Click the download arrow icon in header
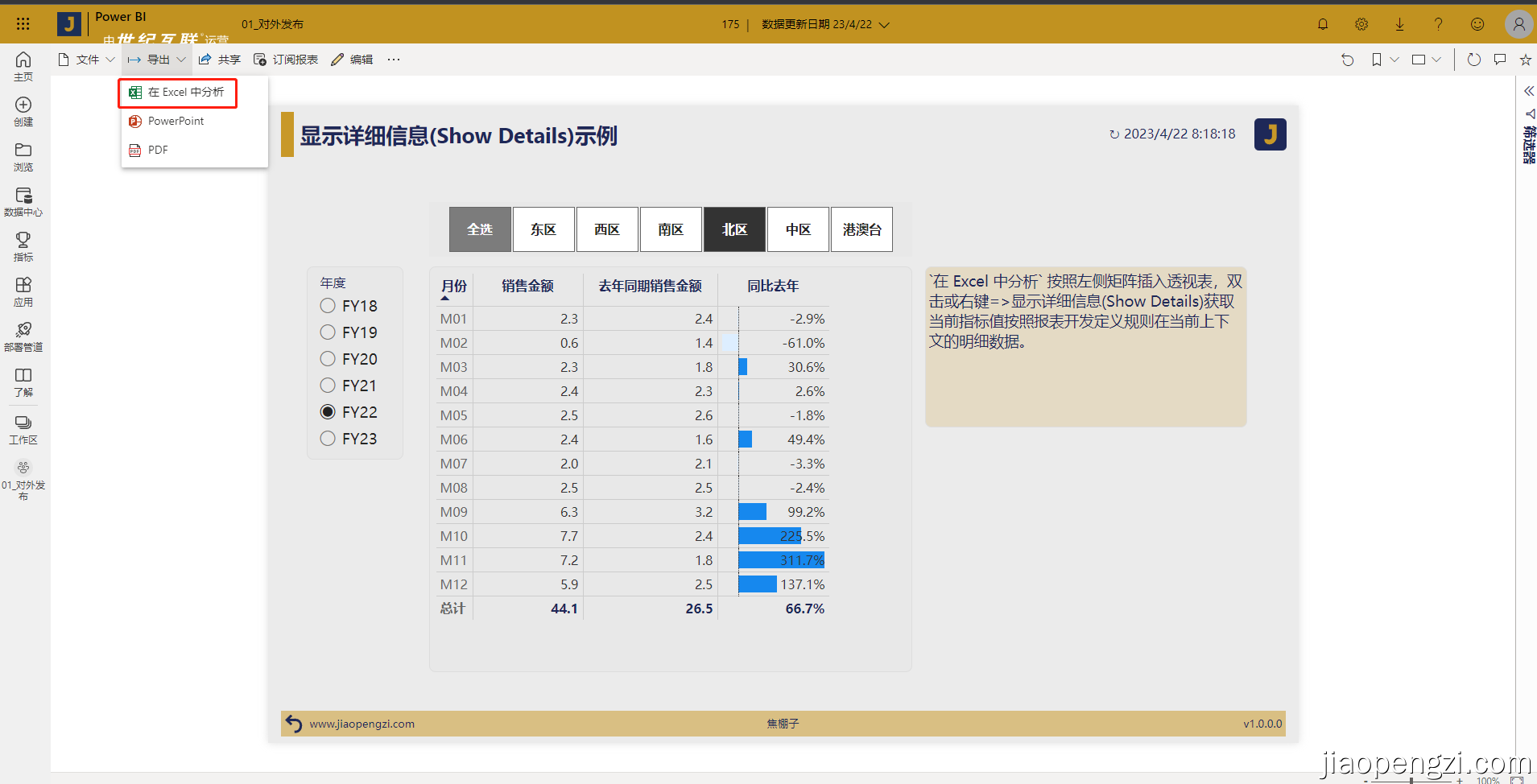This screenshot has width=1537, height=784. [x=1400, y=24]
